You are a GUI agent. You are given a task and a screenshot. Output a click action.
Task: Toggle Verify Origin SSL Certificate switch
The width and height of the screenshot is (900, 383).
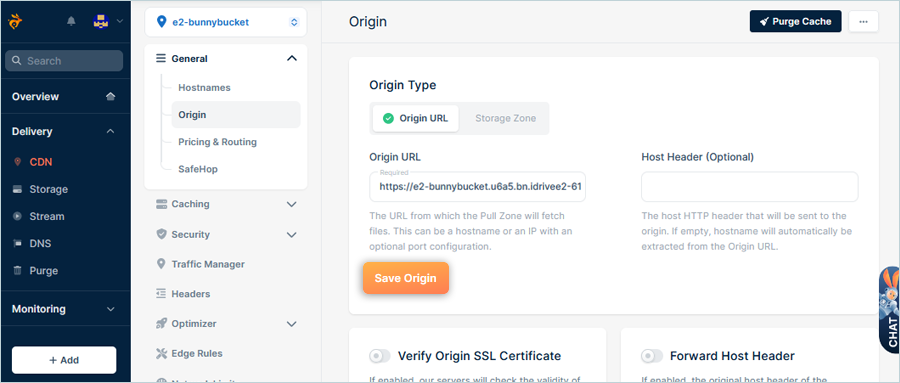380,356
